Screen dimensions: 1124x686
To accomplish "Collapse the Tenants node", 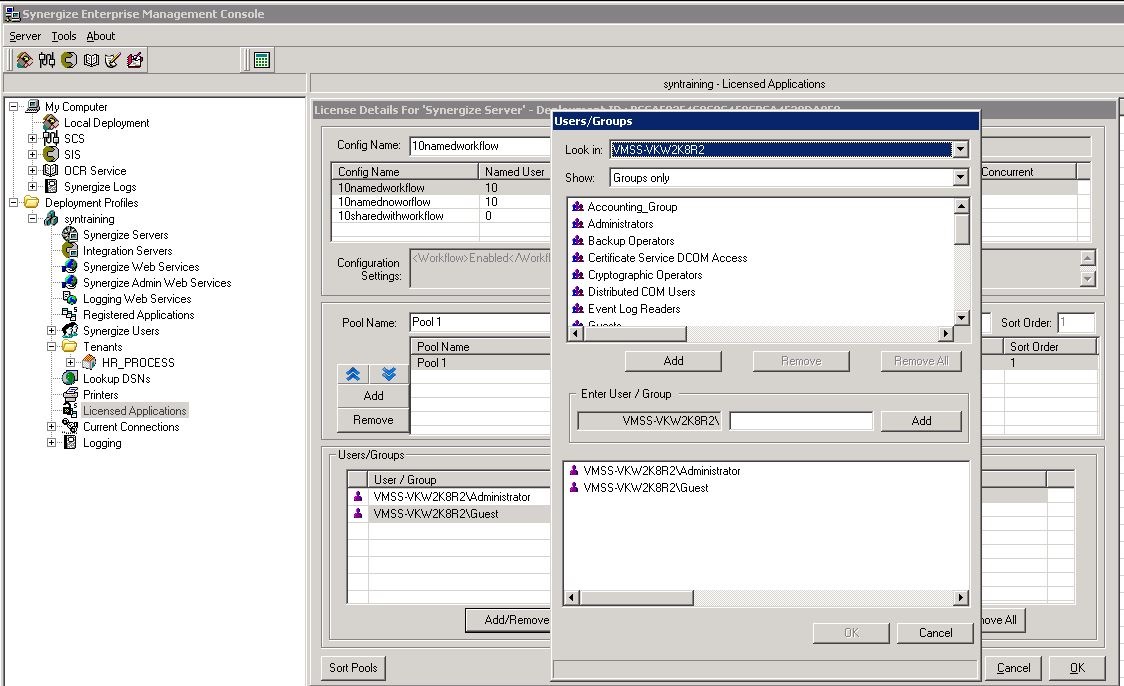I will tap(52, 346).
